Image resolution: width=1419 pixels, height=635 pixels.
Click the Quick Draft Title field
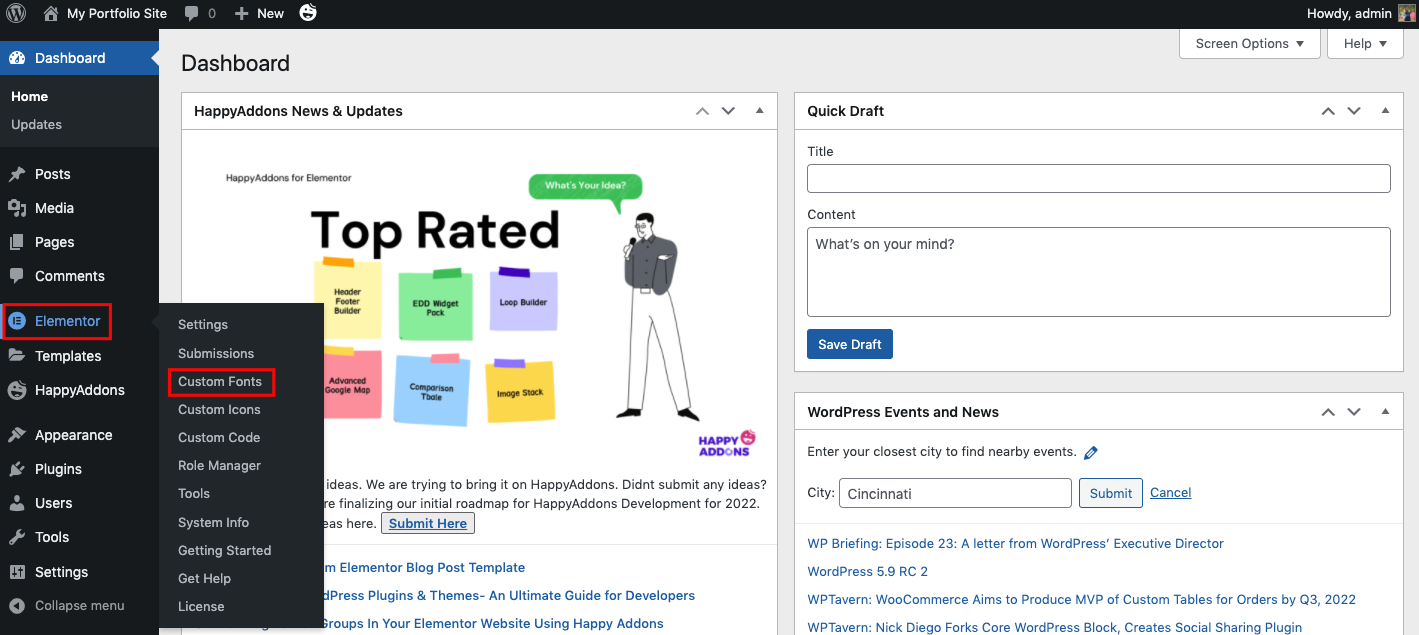point(1098,178)
